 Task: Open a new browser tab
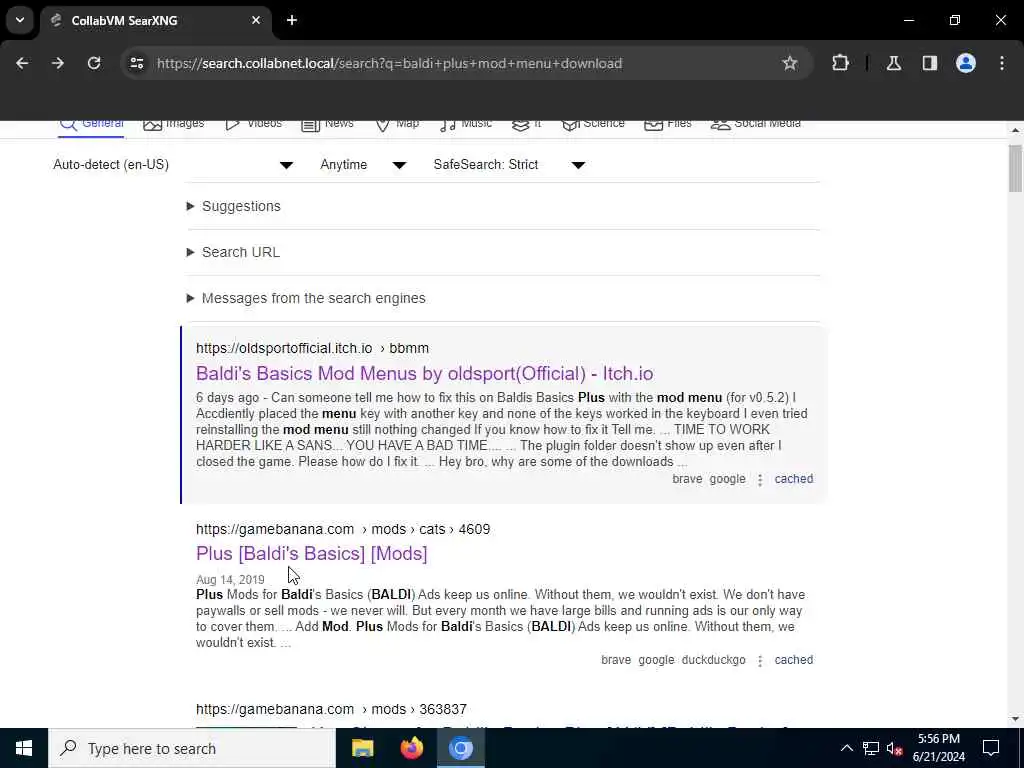(x=292, y=20)
